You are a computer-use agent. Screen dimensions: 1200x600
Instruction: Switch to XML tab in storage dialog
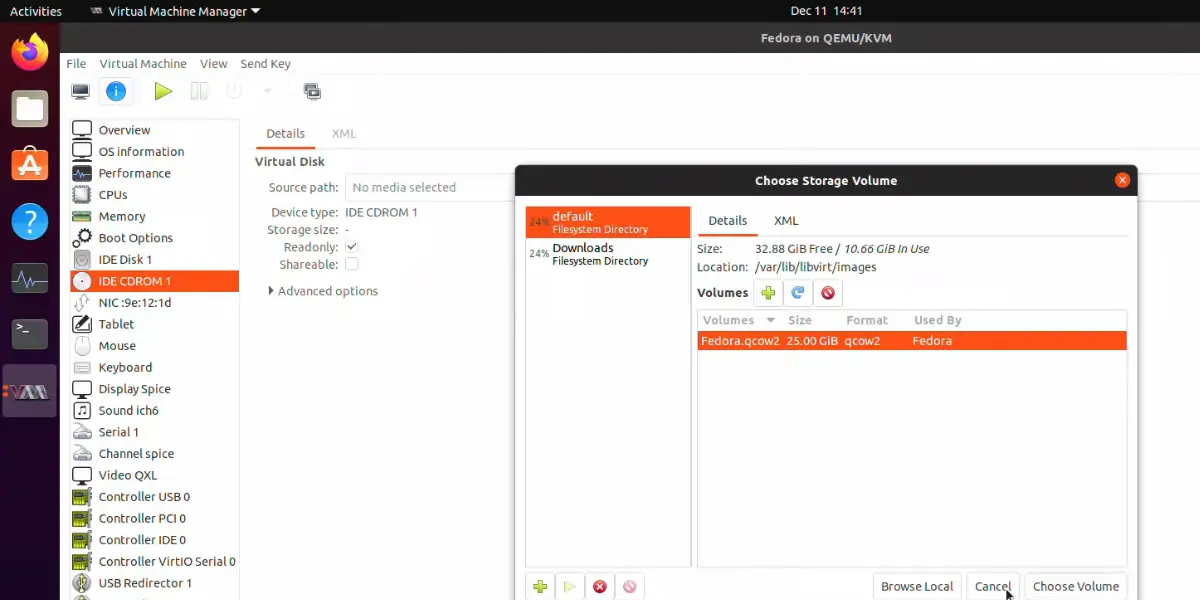786,221
